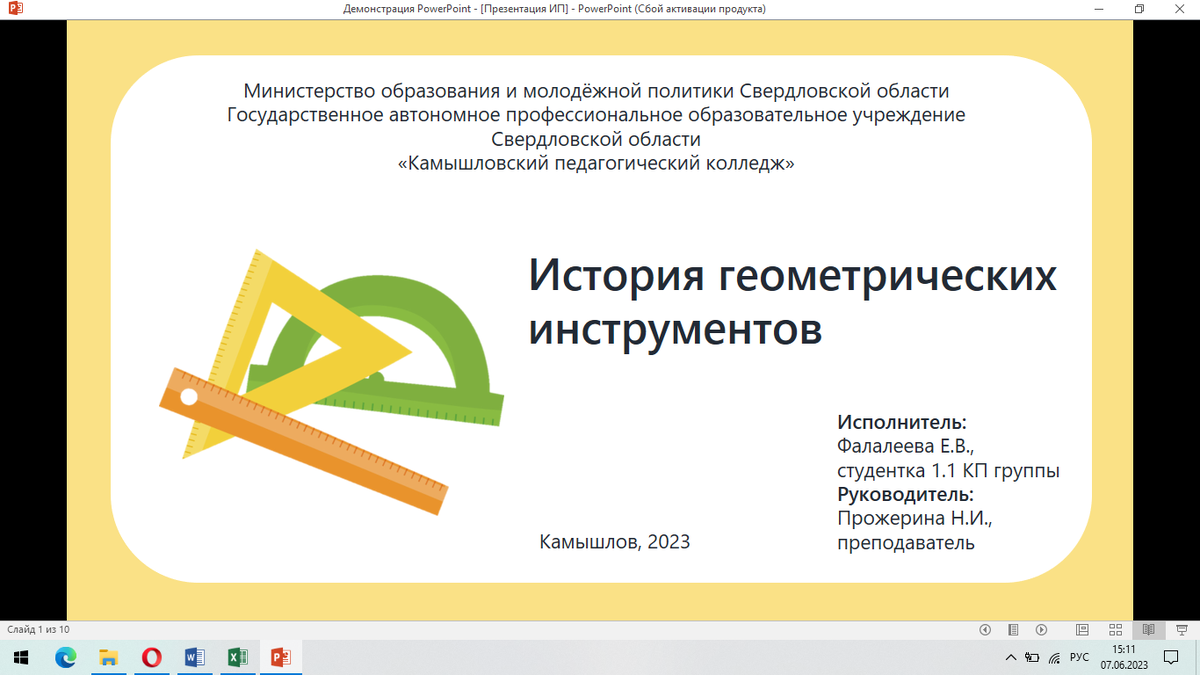Open notification center icon
This screenshot has height=675, width=1200.
click(1172, 657)
